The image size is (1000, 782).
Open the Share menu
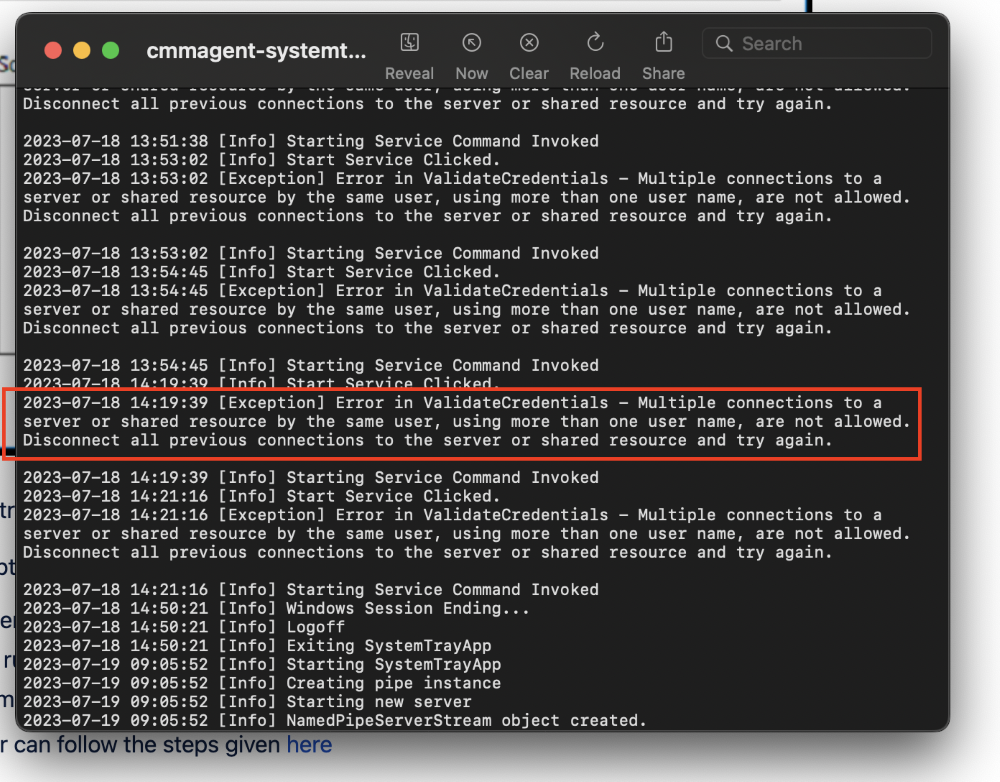coord(663,43)
